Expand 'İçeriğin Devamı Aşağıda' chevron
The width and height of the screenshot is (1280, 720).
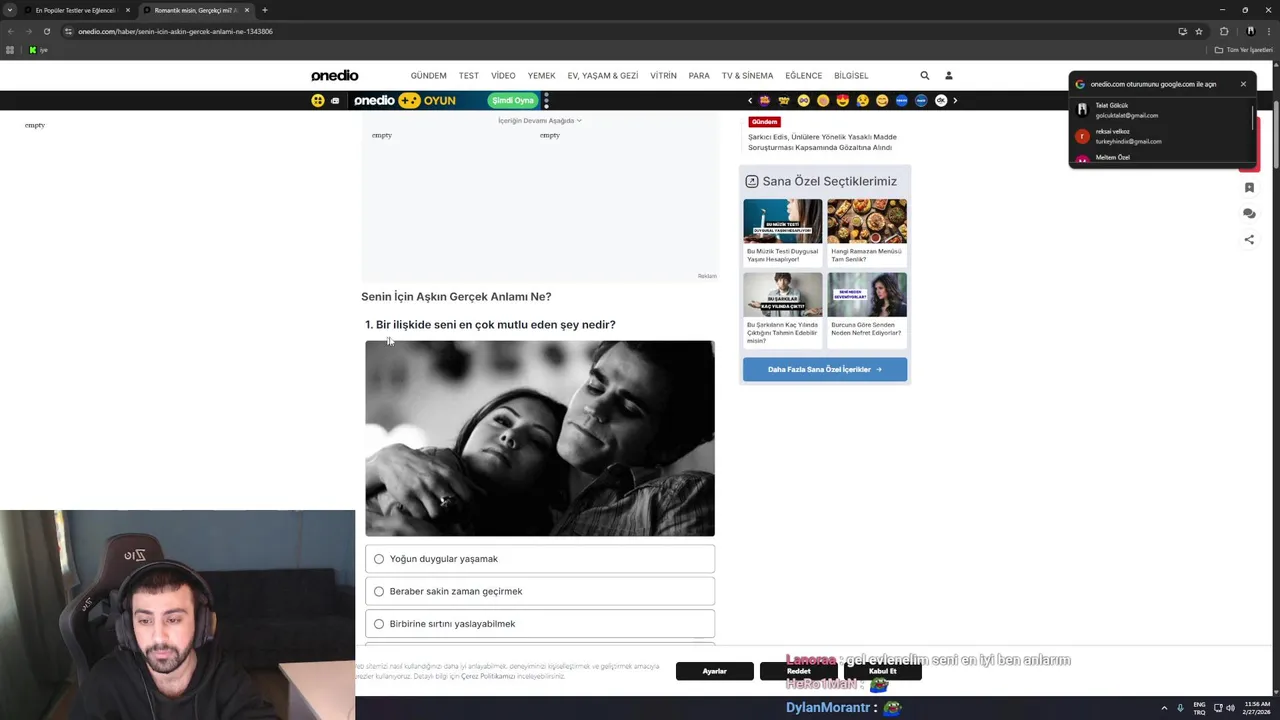(x=579, y=121)
